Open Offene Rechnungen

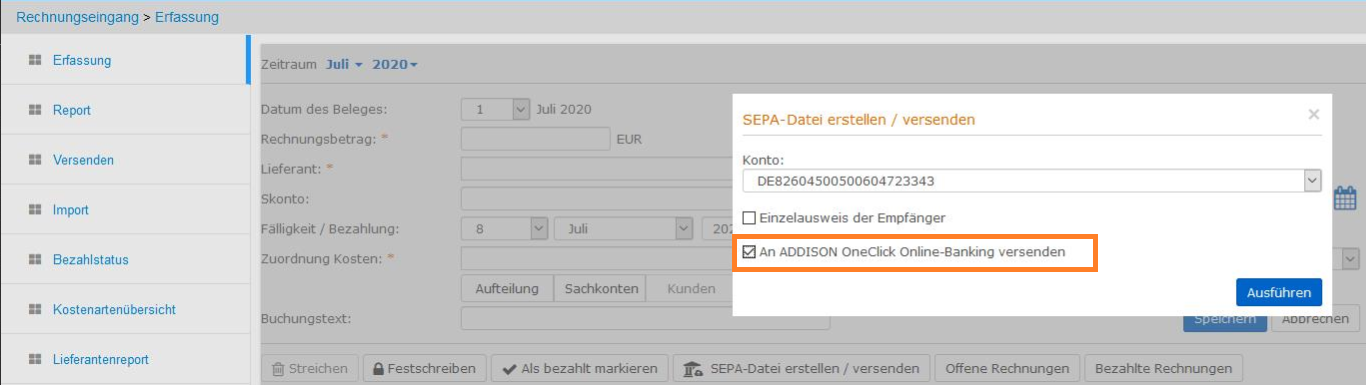click(1008, 368)
